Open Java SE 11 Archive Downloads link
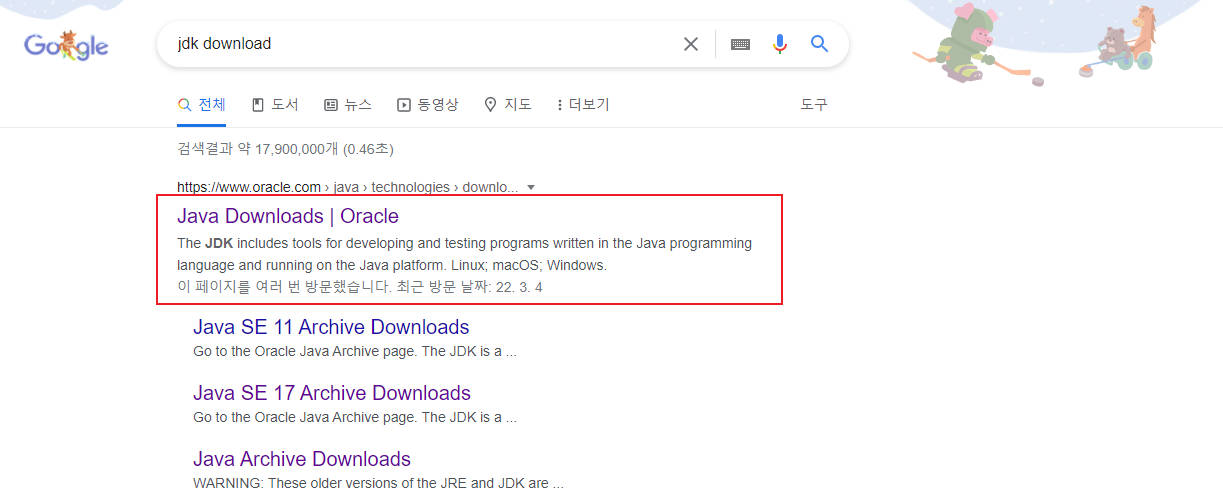The height and width of the screenshot is (497, 1223). pyautogui.click(x=331, y=327)
